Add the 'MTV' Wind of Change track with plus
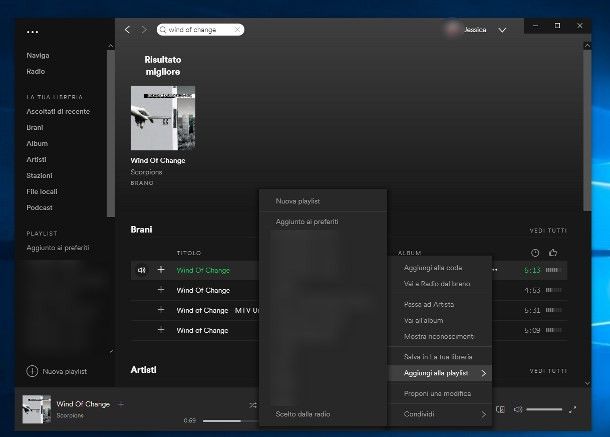The width and height of the screenshot is (610, 437). [x=161, y=310]
